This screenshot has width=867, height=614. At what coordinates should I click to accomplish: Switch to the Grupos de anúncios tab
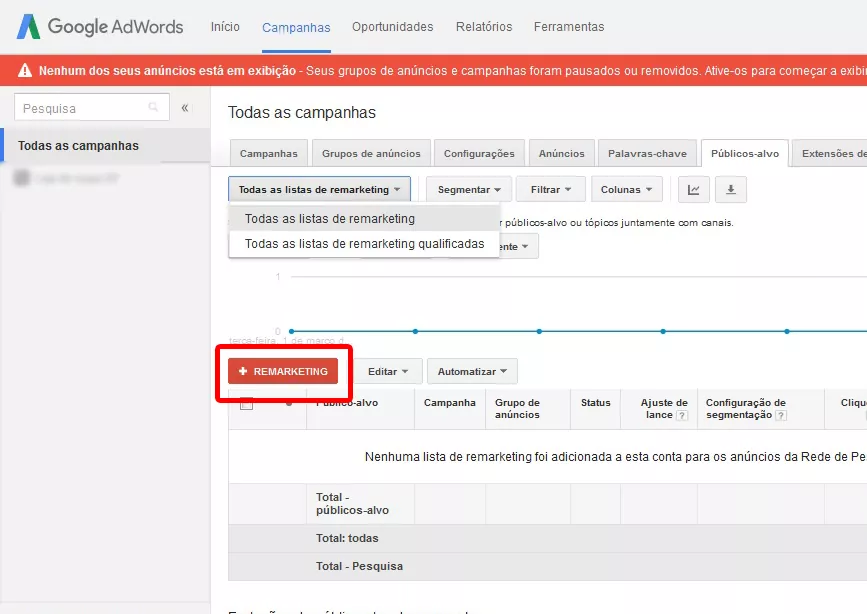371,153
